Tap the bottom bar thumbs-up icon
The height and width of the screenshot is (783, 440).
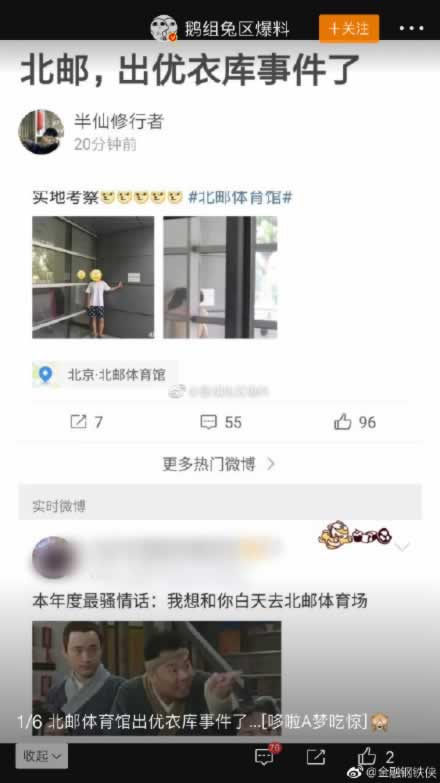pos(367,756)
